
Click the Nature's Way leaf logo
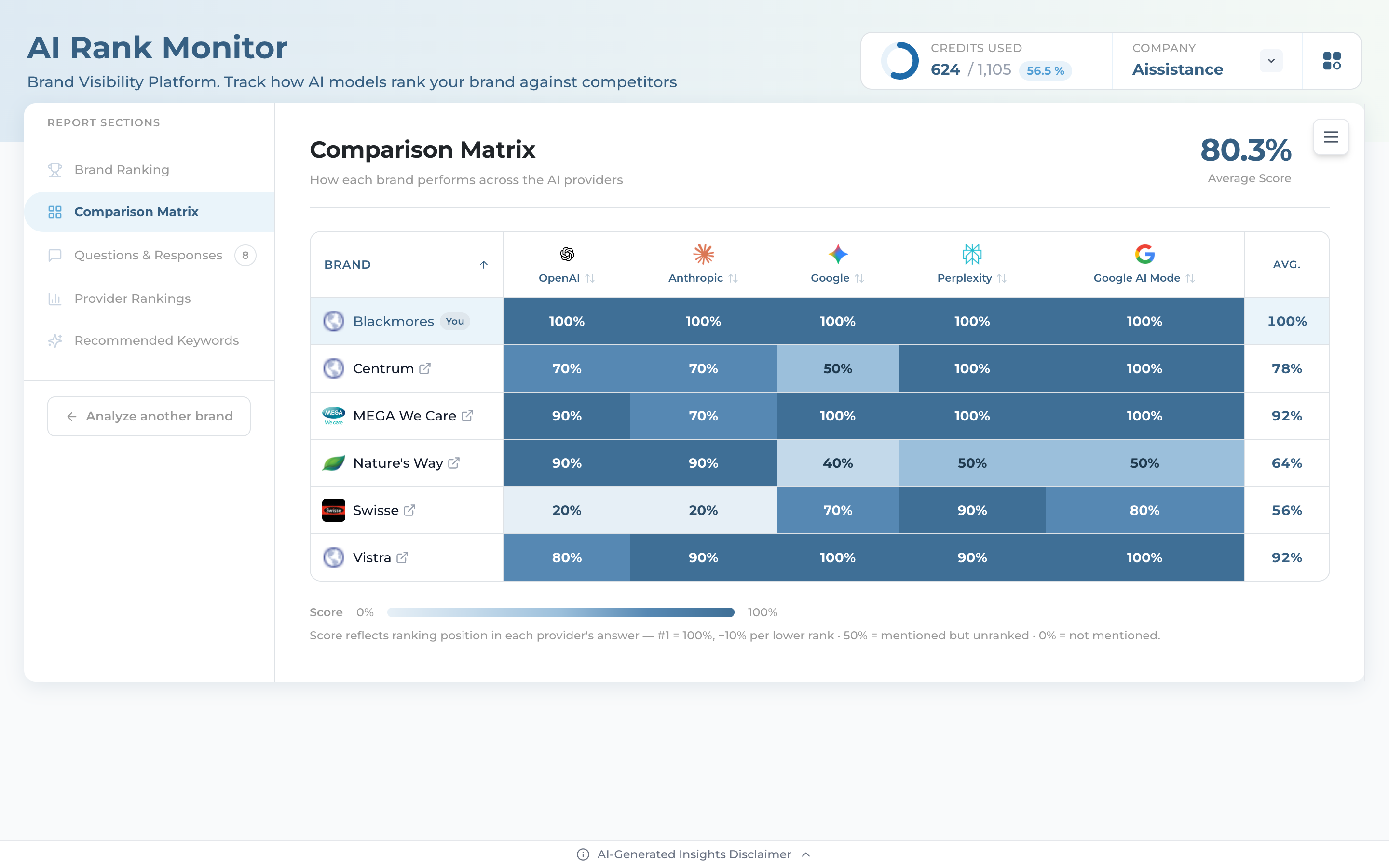(333, 463)
